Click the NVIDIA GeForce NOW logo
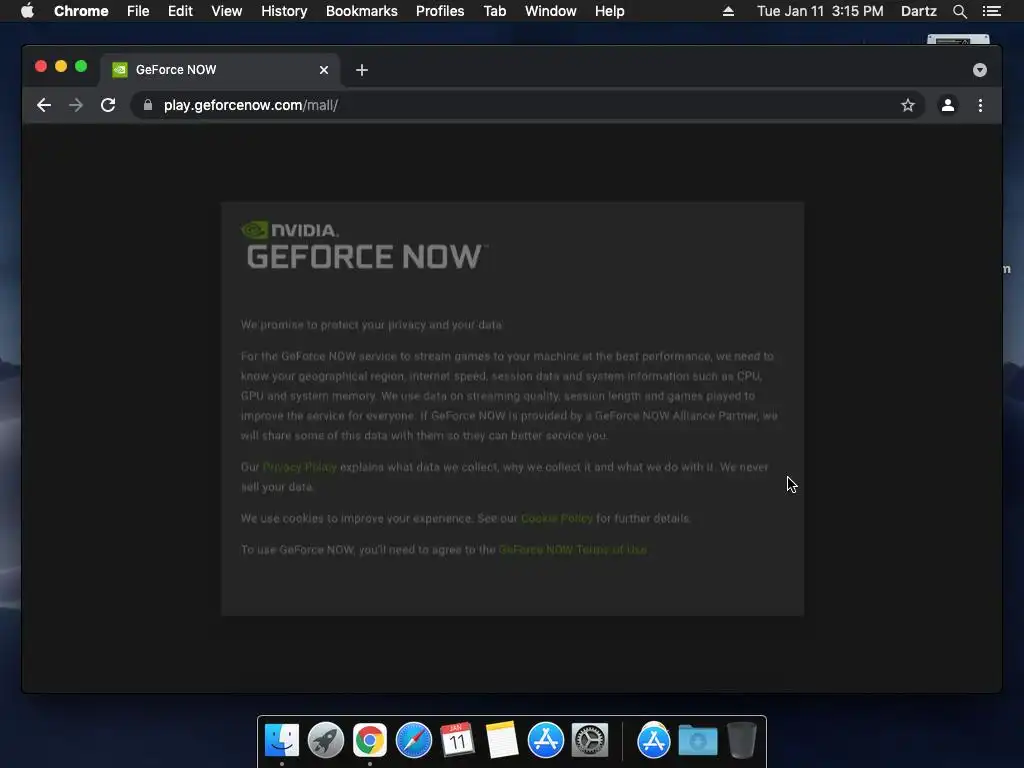This screenshot has width=1024, height=768. coord(364,246)
